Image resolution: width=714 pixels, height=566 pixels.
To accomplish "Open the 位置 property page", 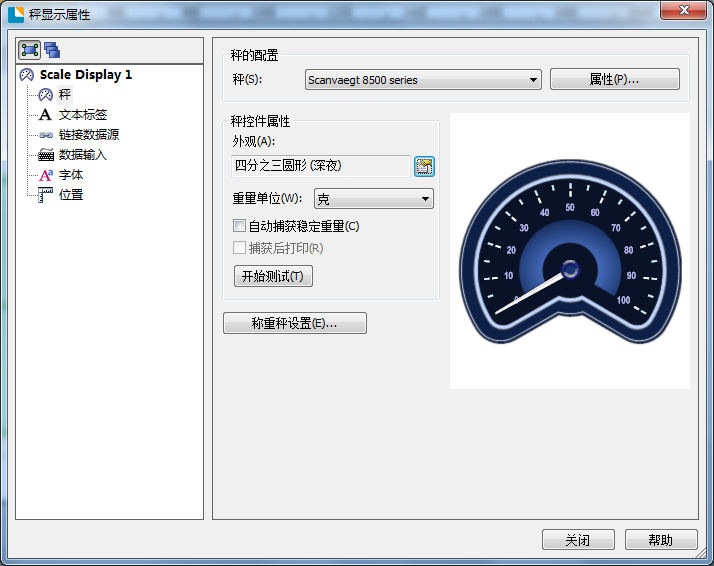I will tap(70, 195).
